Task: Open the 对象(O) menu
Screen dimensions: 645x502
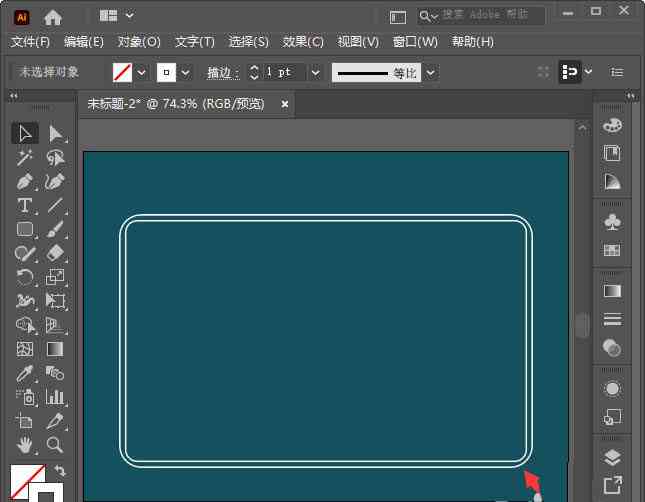Action: [x=139, y=42]
